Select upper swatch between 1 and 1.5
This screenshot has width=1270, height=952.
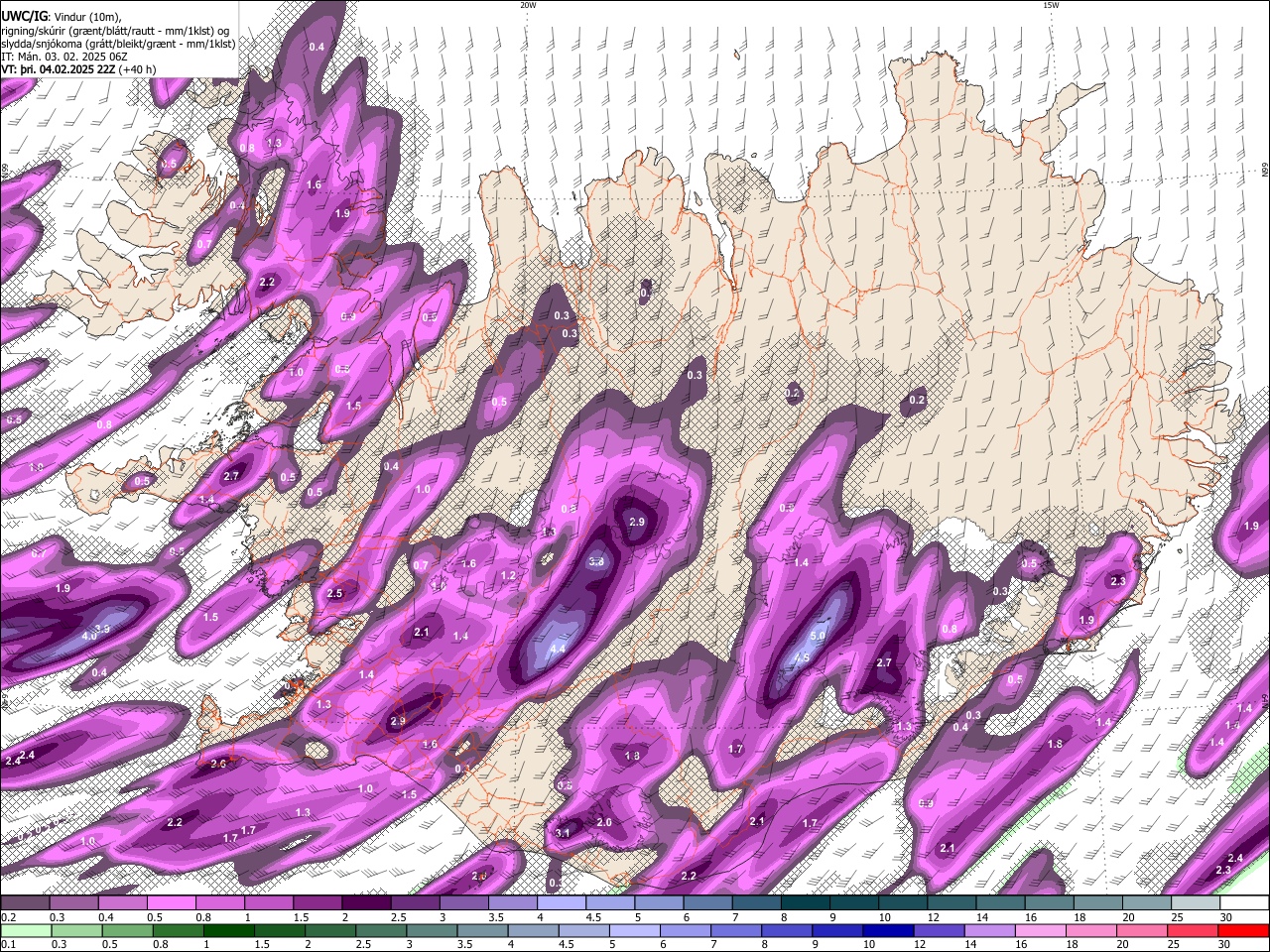[269, 902]
